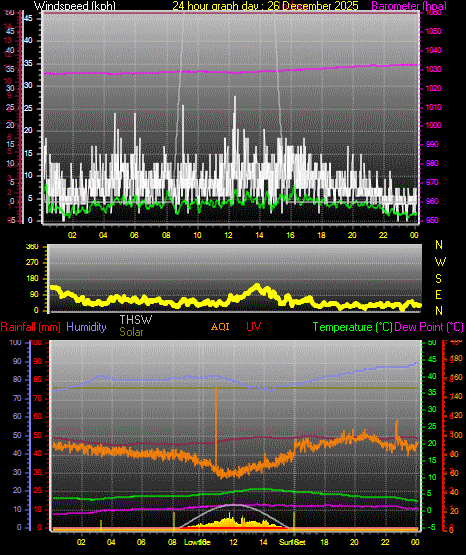466x555 pixels.
Task: Click the "270" wind direction axis value
Action: point(32,263)
